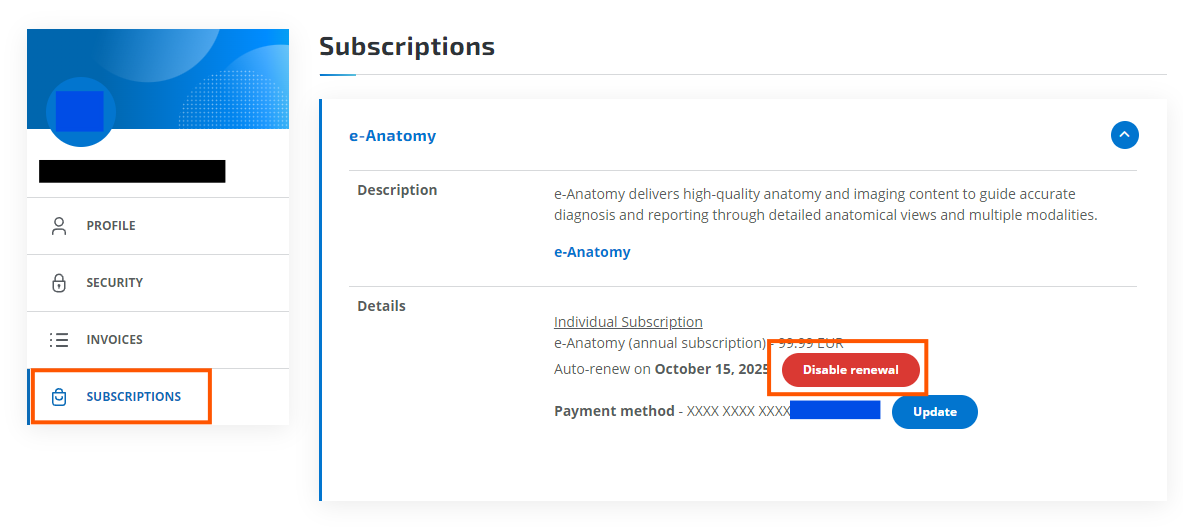Click the redacted username under the avatar

(x=132, y=171)
